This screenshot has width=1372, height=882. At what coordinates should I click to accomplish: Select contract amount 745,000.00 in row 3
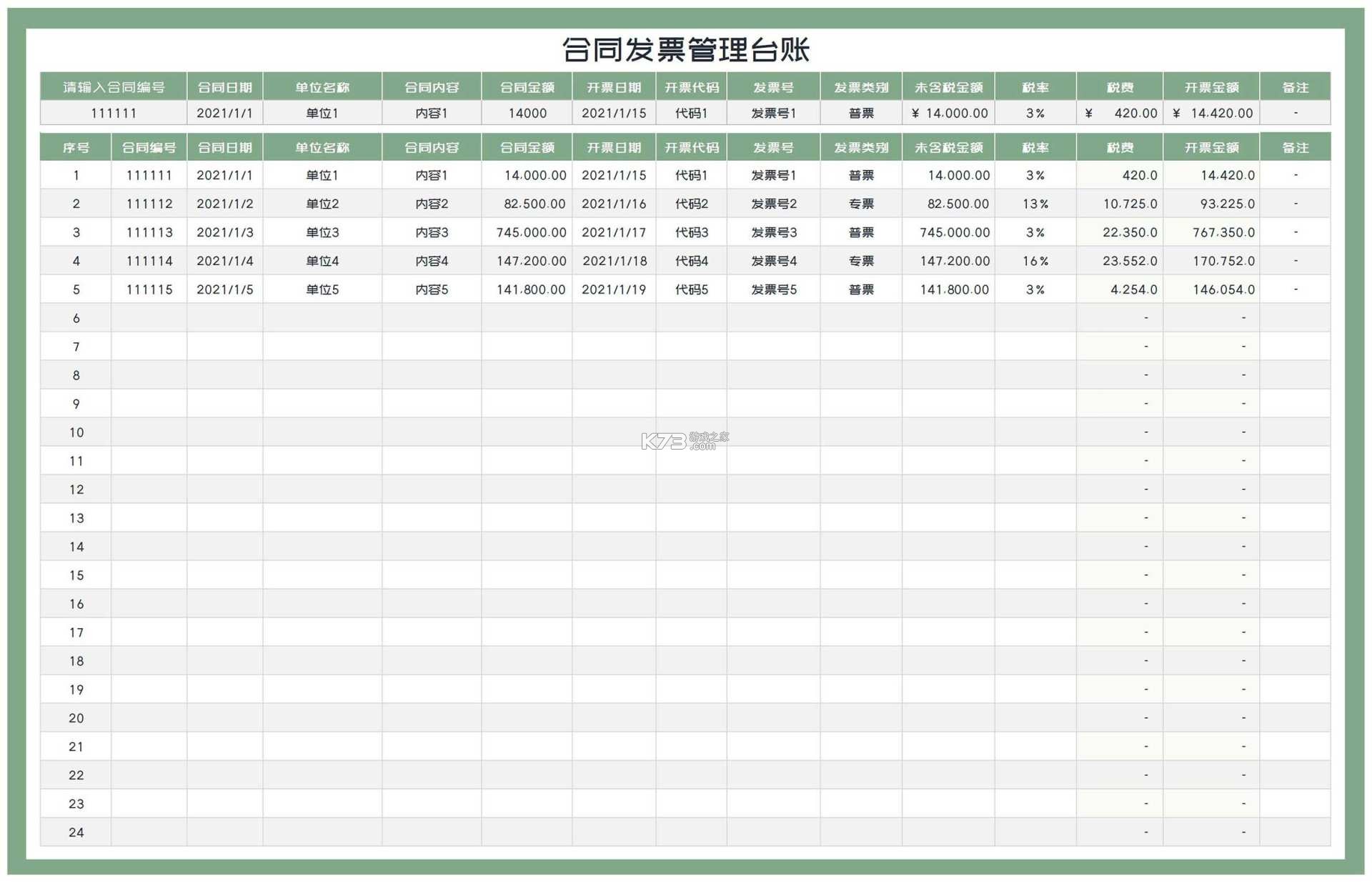(527, 232)
